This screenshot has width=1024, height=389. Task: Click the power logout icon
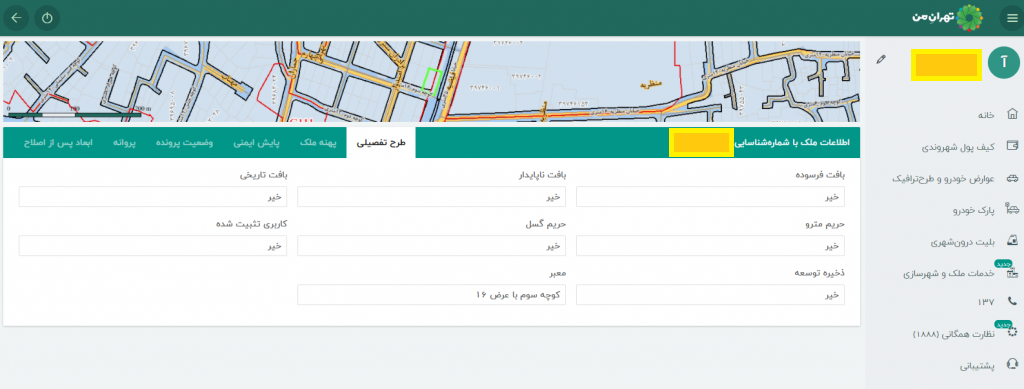tap(47, 18)
